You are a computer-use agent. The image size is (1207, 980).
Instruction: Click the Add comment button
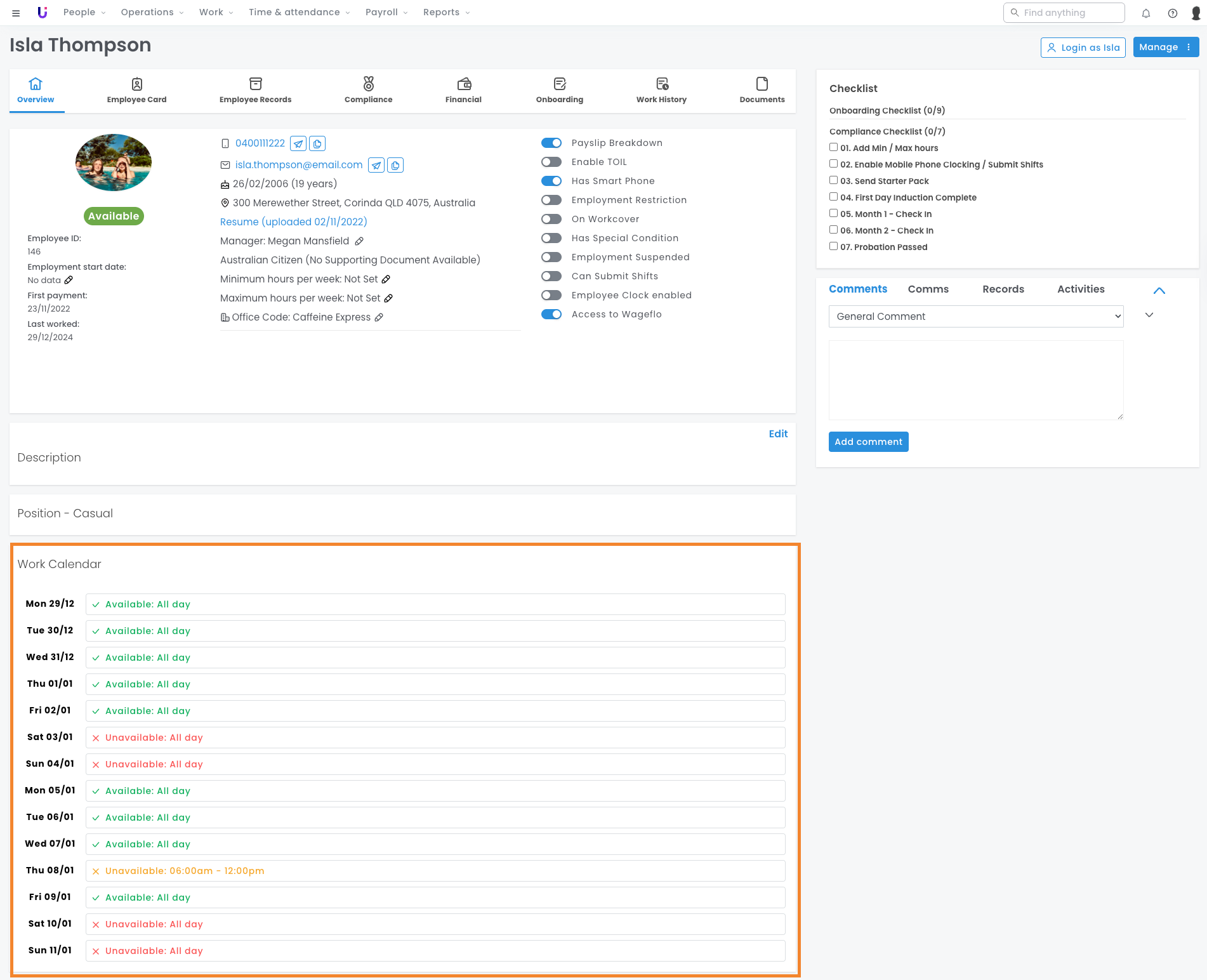coord(868,442)
